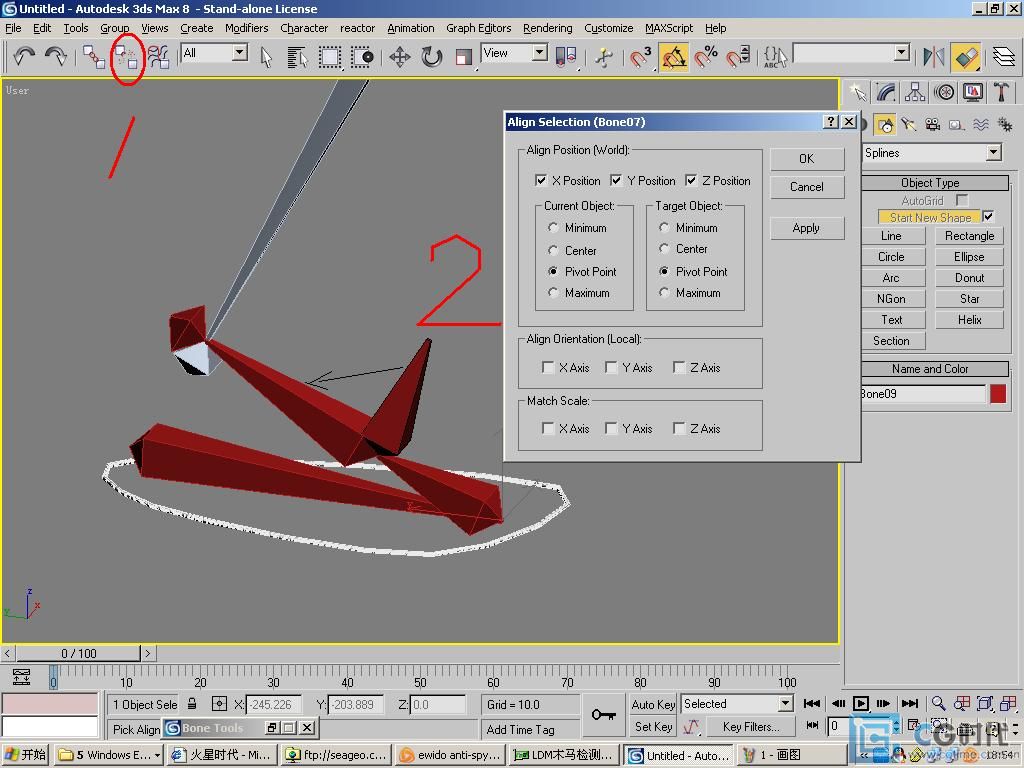The height and width of the screenshot is (768, 1024).
Task: Open the Hierarchy command panel tab
Action: point(914,92)
